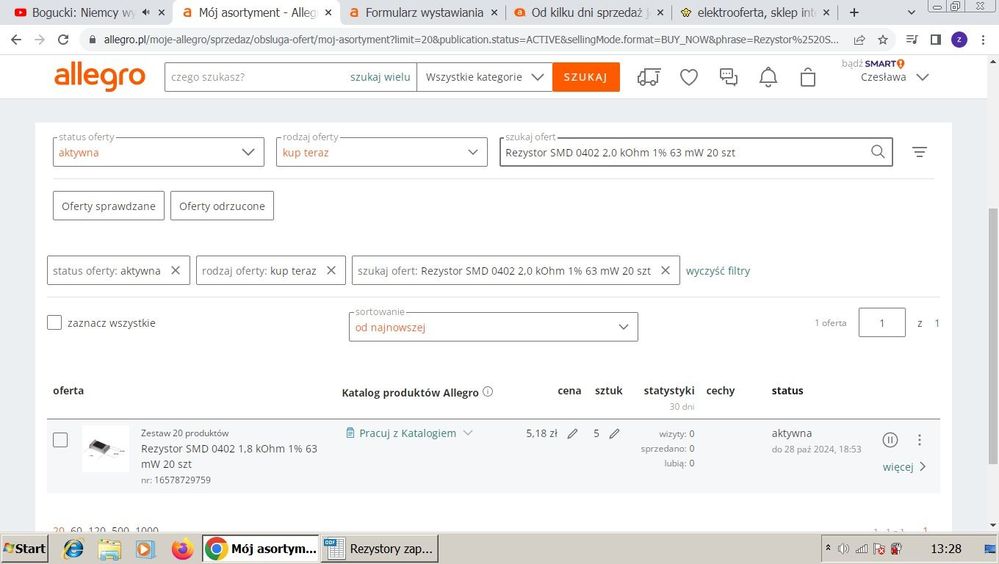Select the Mój asortyment tab
Image resolution: width=999 pixels, height=564 pixels.
coord(256,12)
